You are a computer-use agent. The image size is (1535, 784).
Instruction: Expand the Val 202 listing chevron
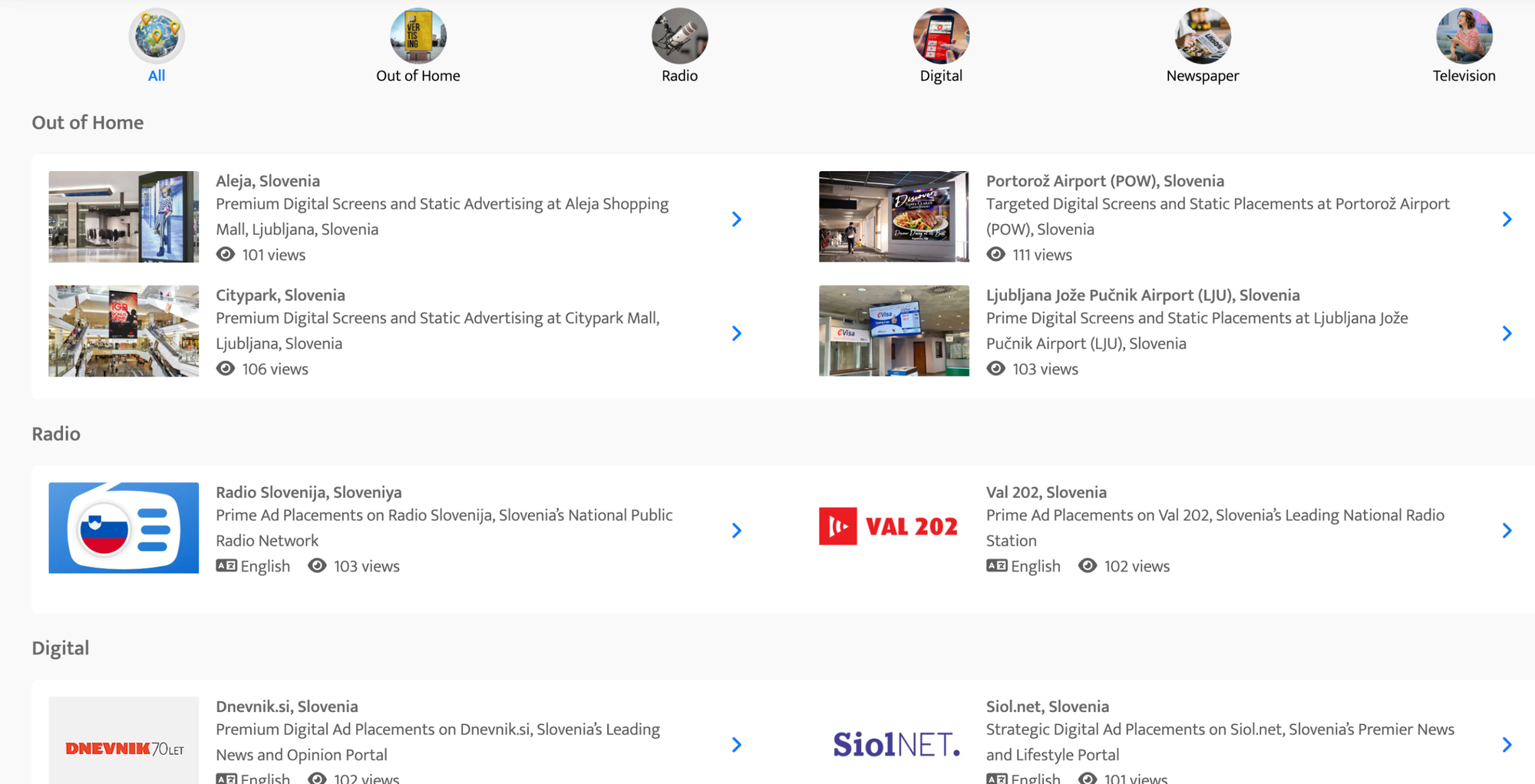coord(1507,530)
